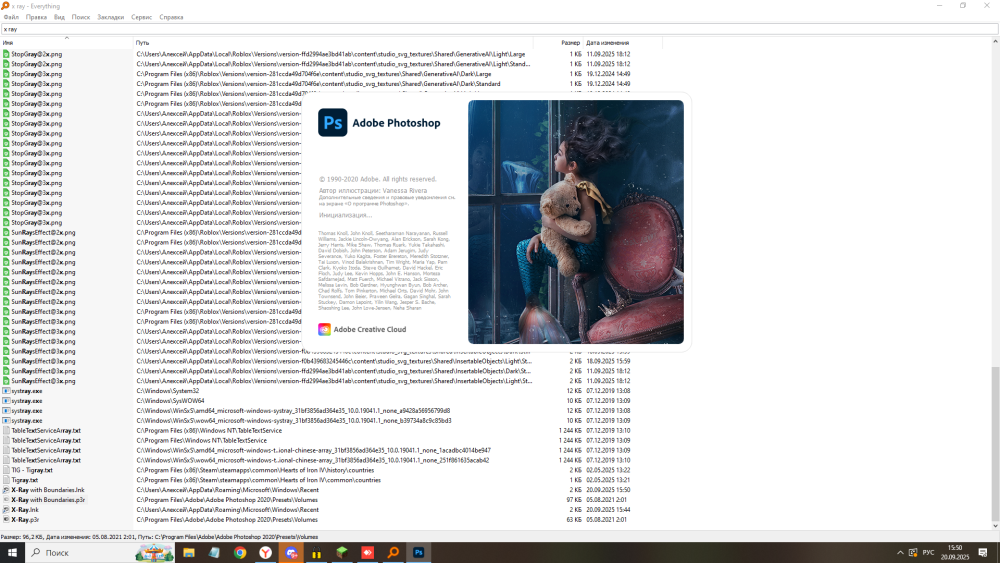Viewport: 1000px width, 563px height.
Task: Select X-Ray with Boundaries.lnk file name
Action: (48, 490)
